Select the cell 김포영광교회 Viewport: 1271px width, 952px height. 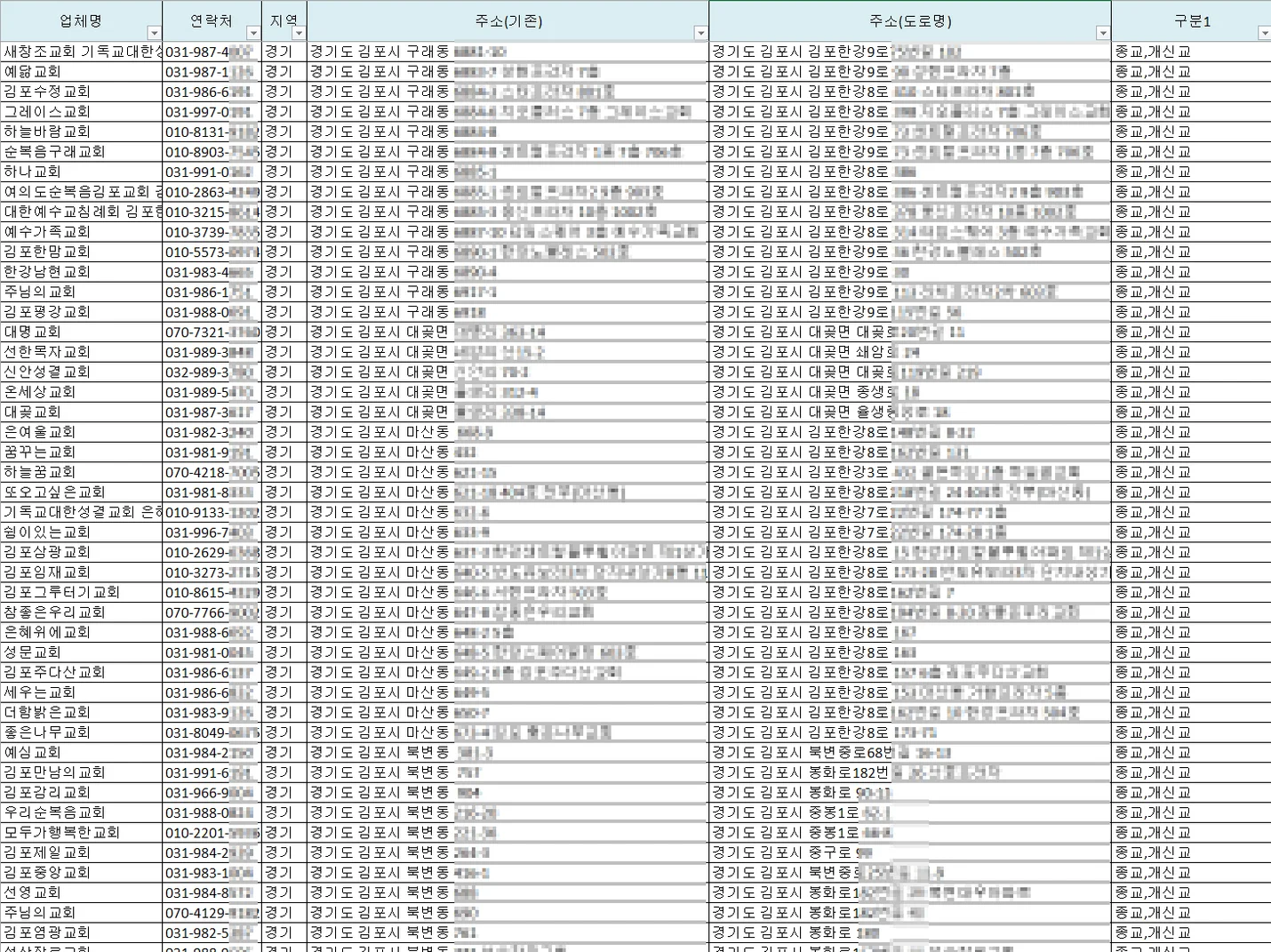pos(82,932)
